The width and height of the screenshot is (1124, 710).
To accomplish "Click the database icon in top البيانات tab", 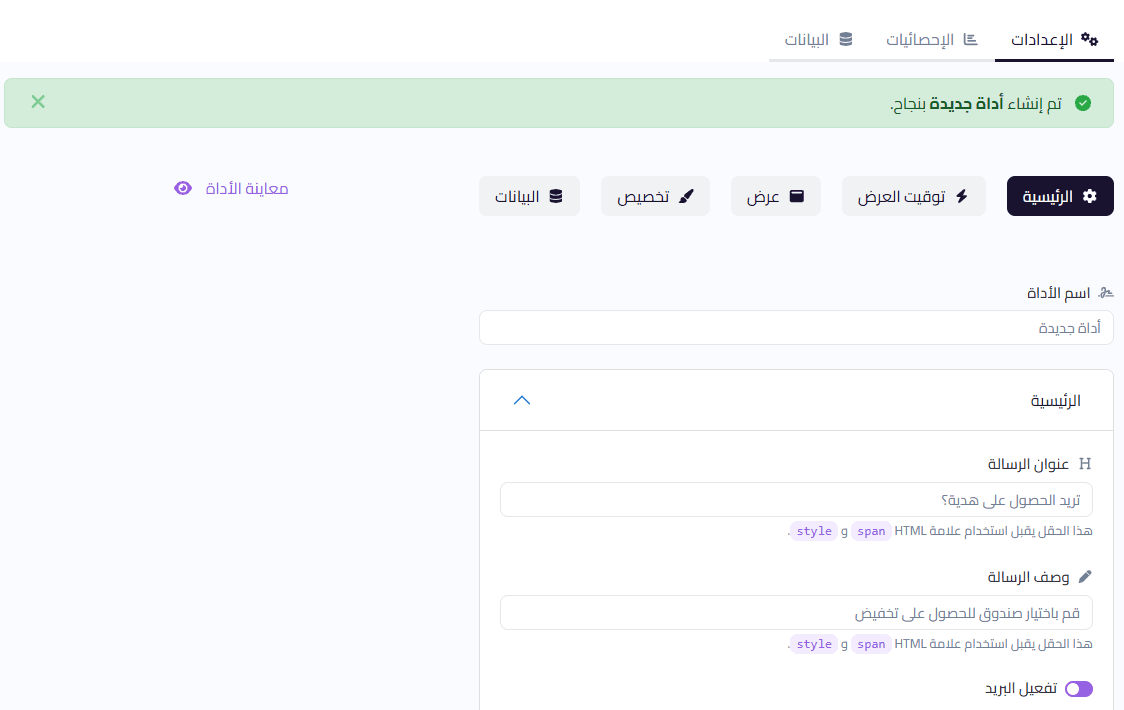I will [846, 39].
